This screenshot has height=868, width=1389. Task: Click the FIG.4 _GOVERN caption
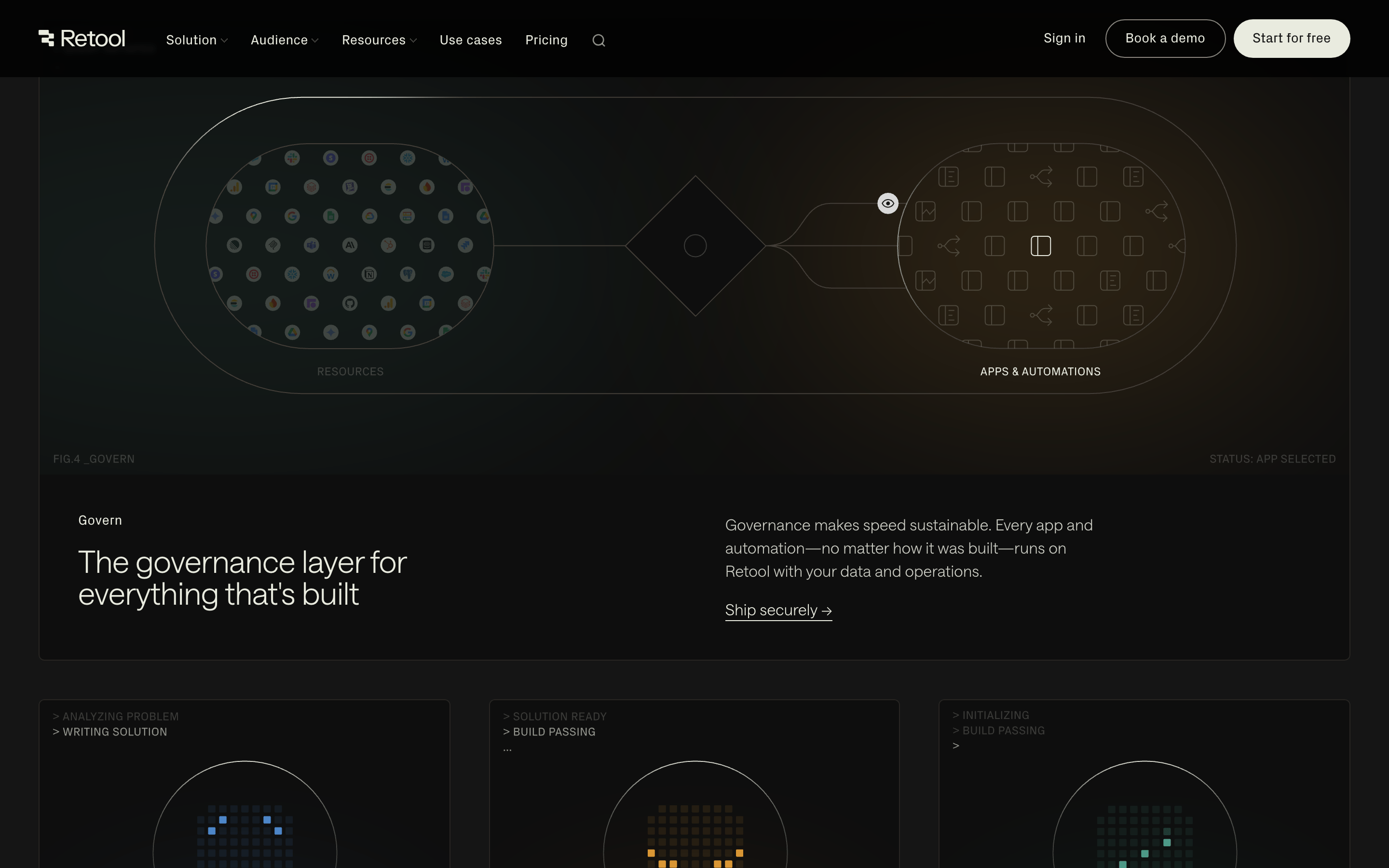[94, 459]
